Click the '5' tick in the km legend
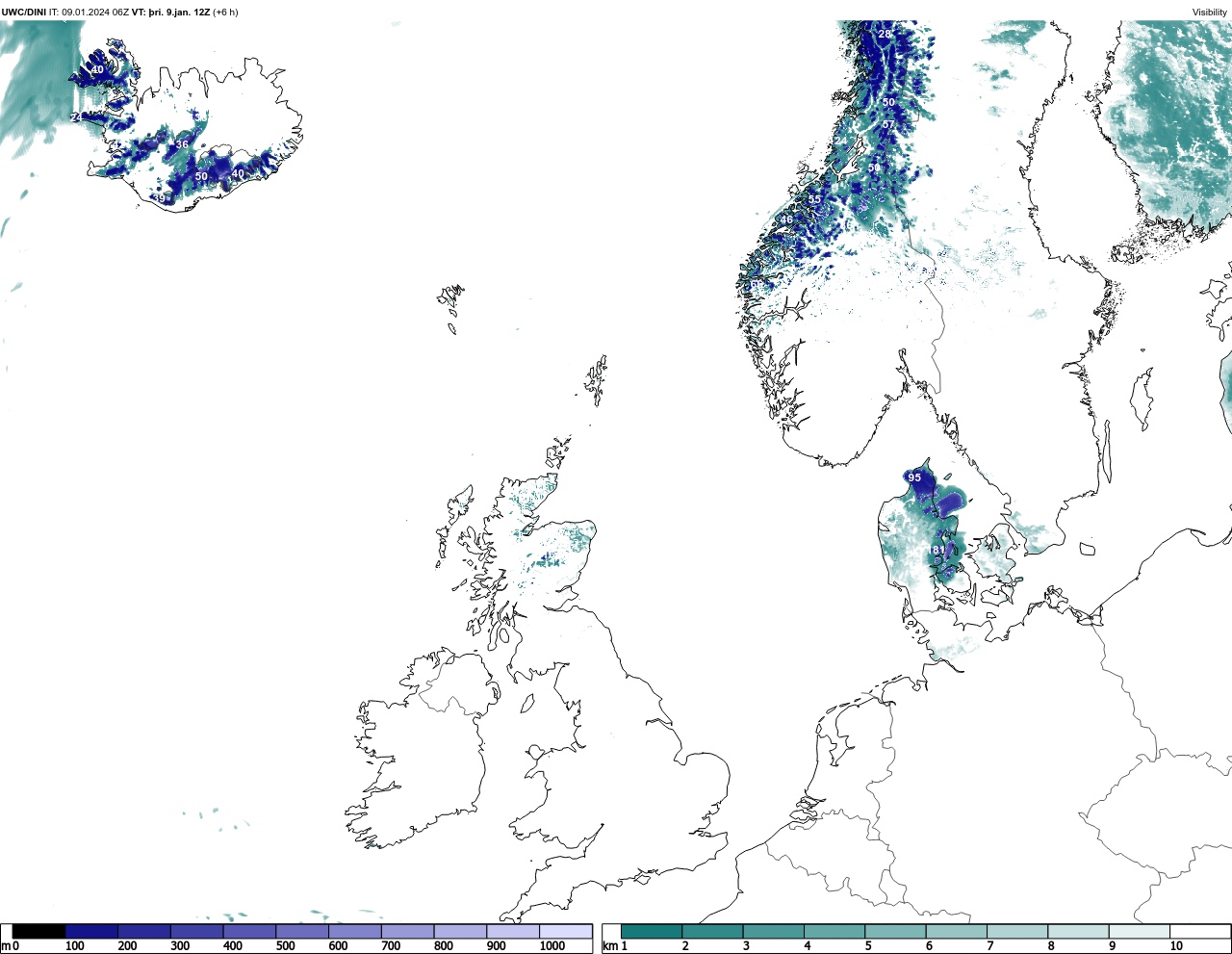 pyautogui.click(x=868, y=946)
